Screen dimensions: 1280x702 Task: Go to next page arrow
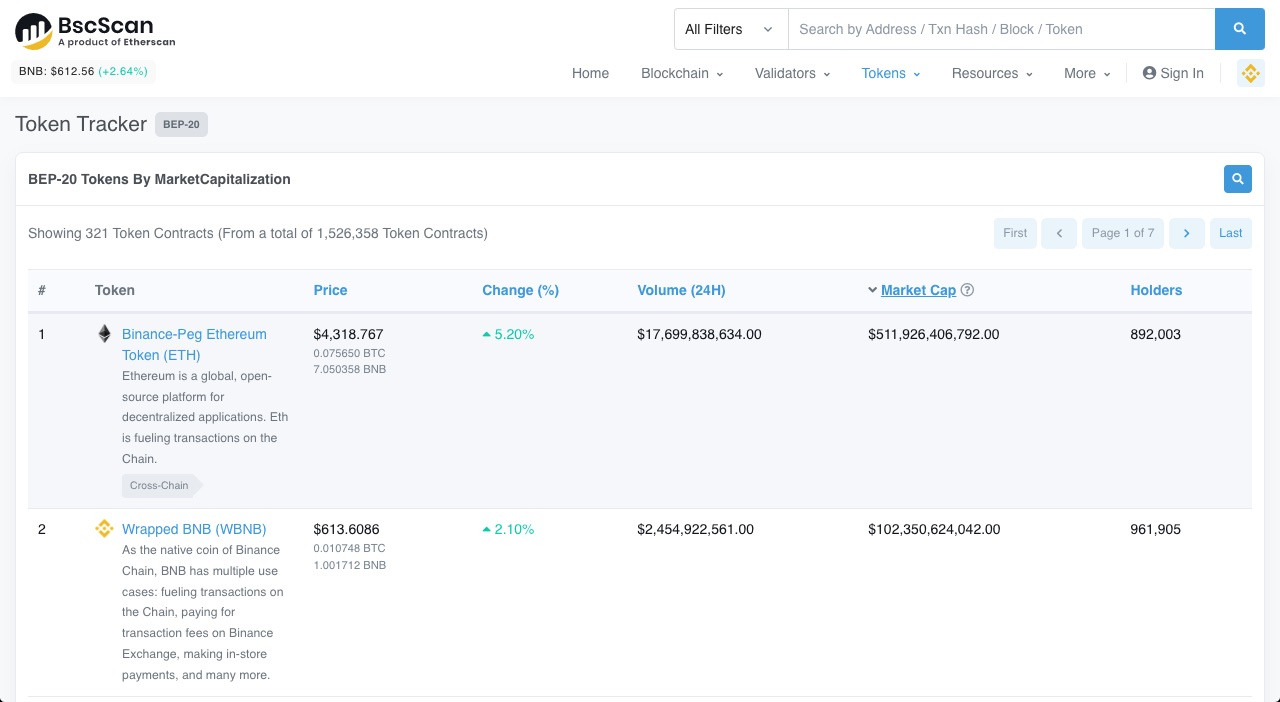[1187, 233]
